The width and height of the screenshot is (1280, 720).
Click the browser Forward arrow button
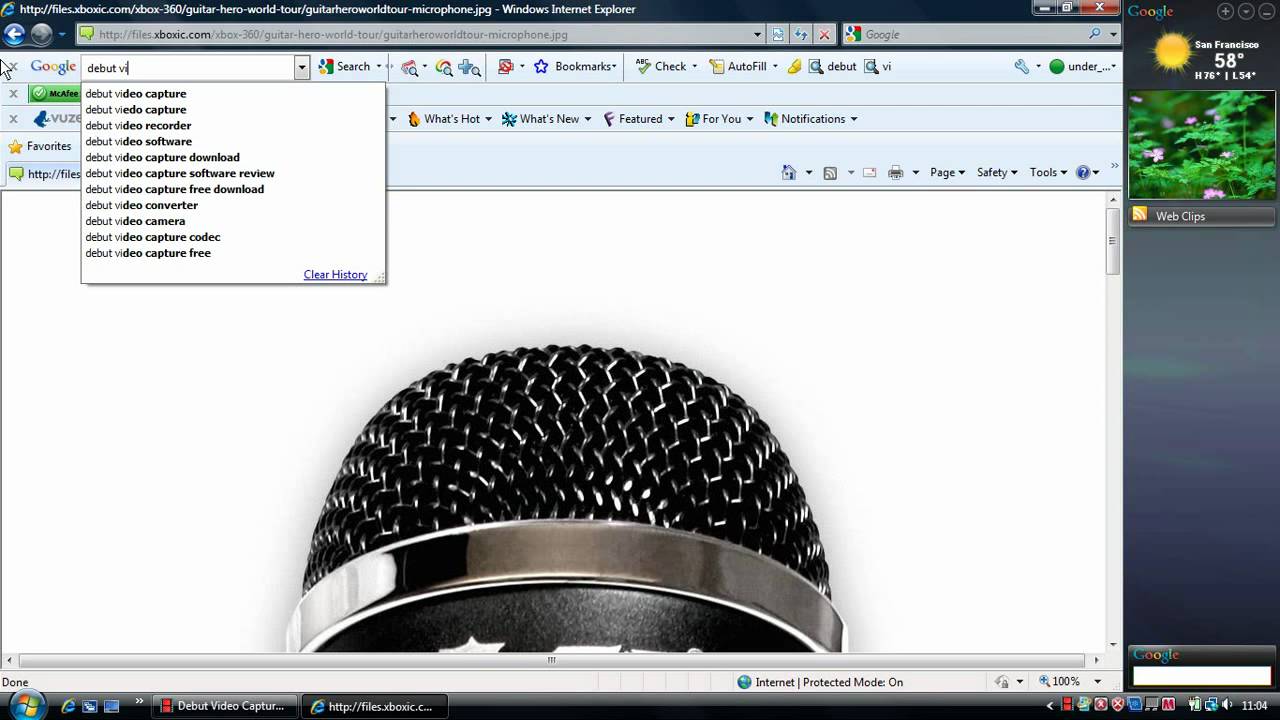point(41,34)
